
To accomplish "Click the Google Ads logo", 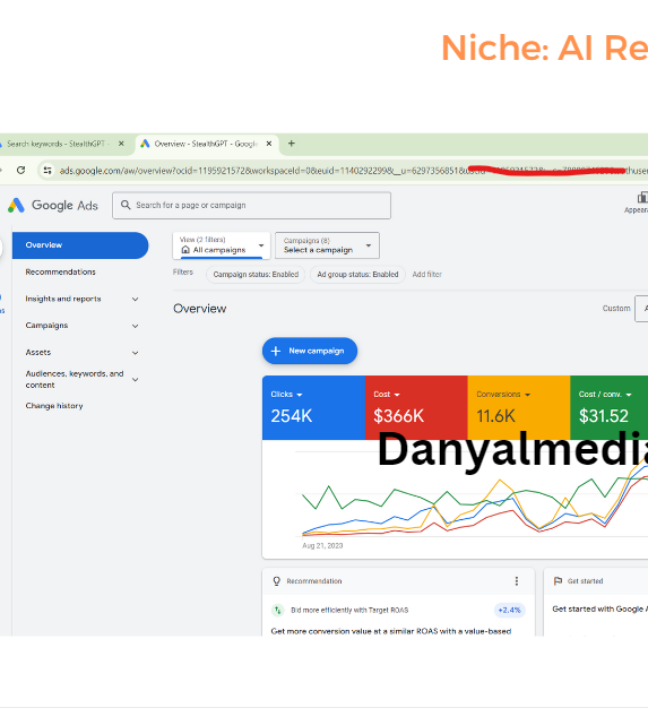I will 53,205.
